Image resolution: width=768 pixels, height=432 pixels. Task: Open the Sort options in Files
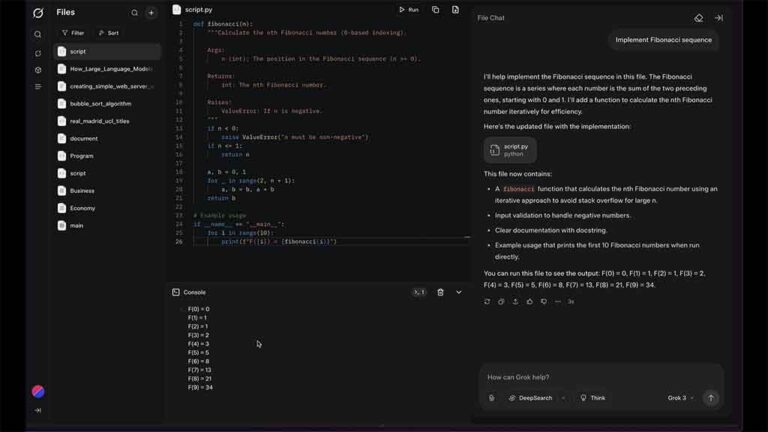click(x=108, y=33)
